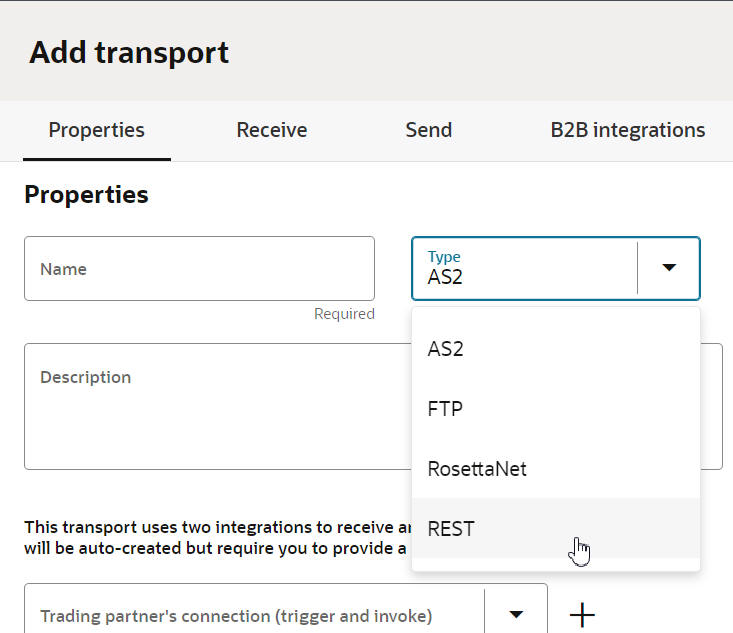The width and height of the screenshot is (733, 633).
Task: Select REST from the Type list
Action: 451,528
